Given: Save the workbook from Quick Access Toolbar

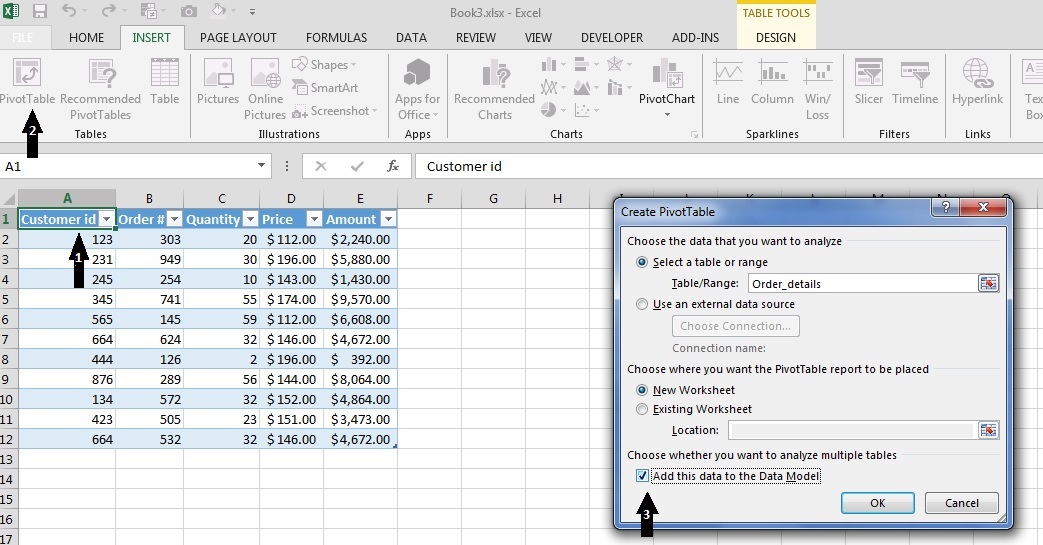Looking at the screenshot, I should click(40, 11).
